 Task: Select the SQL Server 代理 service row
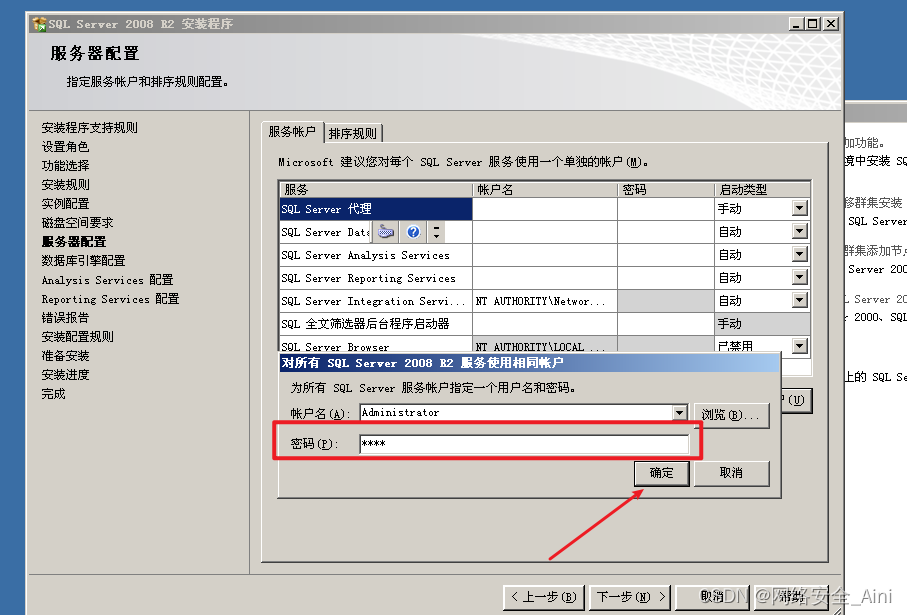point(376,209)
